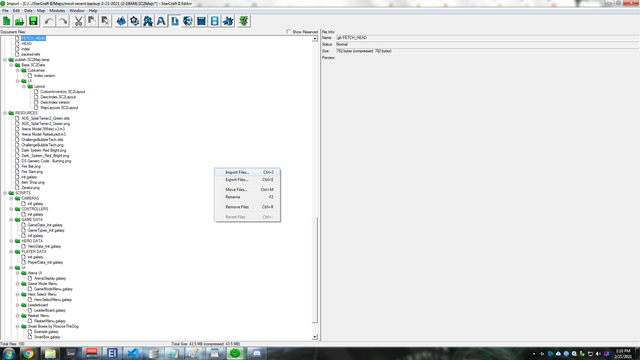
Task: Click the file list scroll up arrow
Action: pos(315,39)
